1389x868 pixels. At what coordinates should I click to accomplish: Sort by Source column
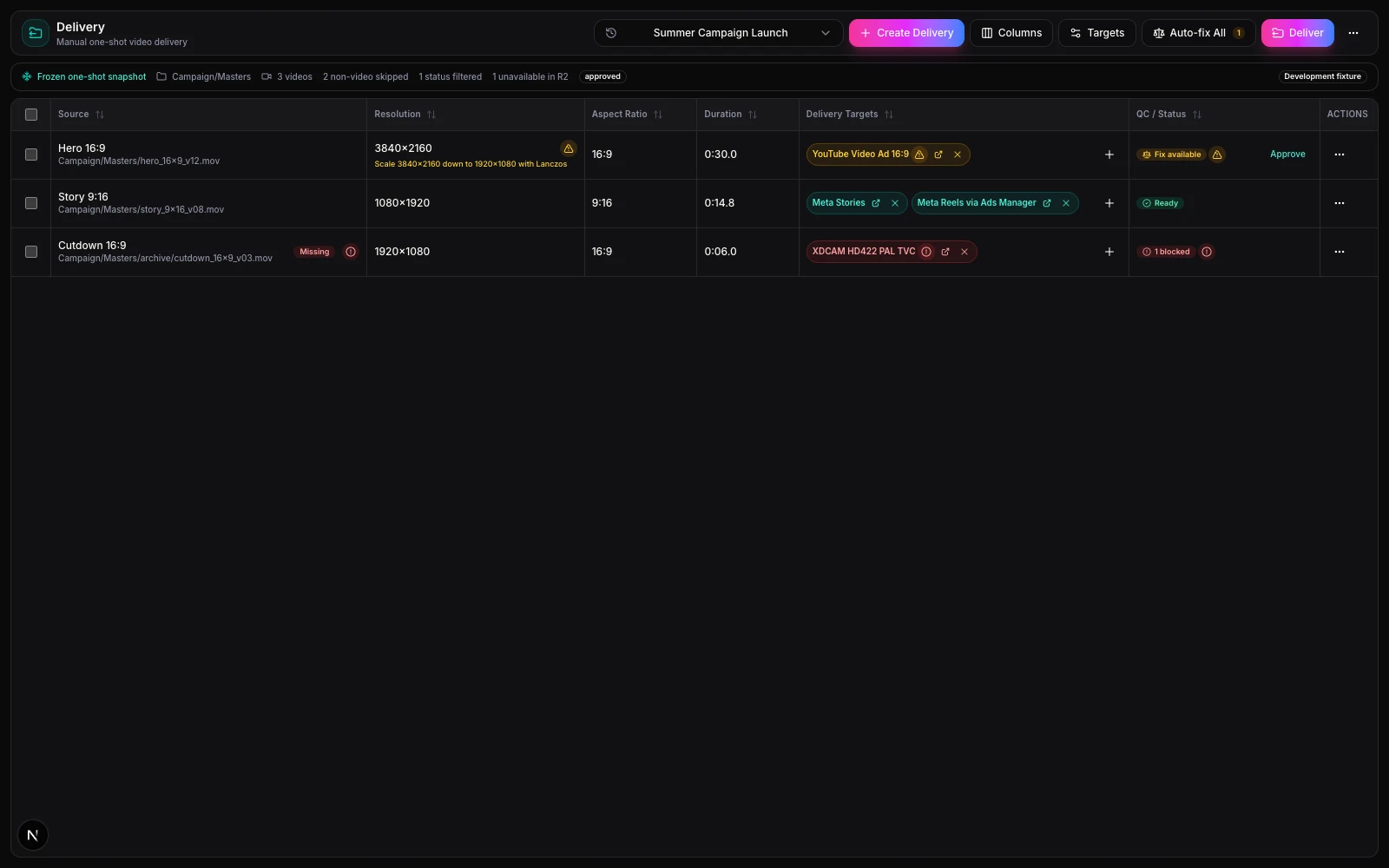(x=81, y=115)
